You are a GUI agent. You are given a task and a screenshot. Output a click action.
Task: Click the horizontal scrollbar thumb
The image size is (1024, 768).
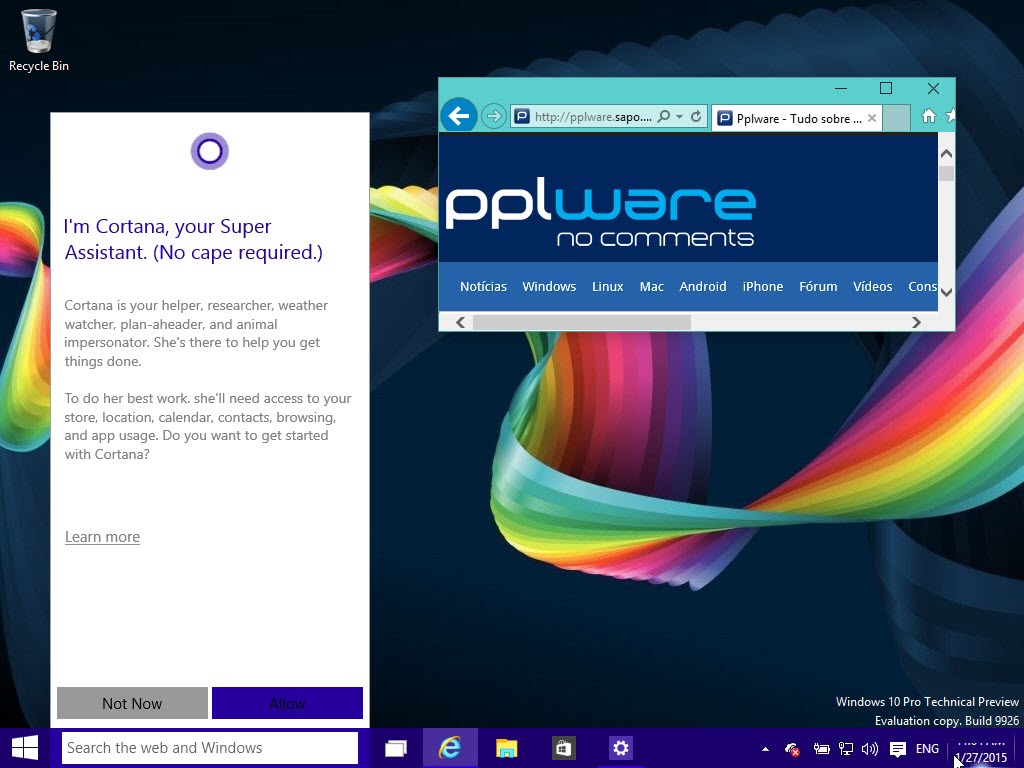[x=582, y=322]
